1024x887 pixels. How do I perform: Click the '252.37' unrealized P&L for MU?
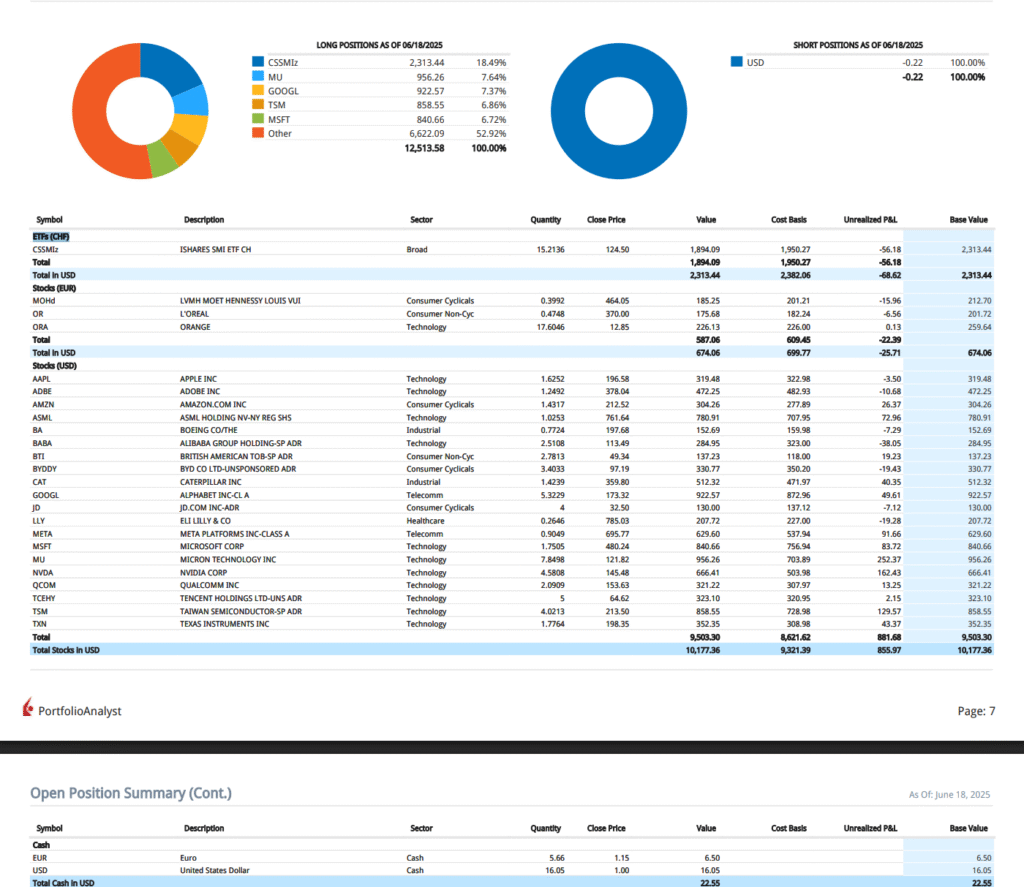[887, 560]
